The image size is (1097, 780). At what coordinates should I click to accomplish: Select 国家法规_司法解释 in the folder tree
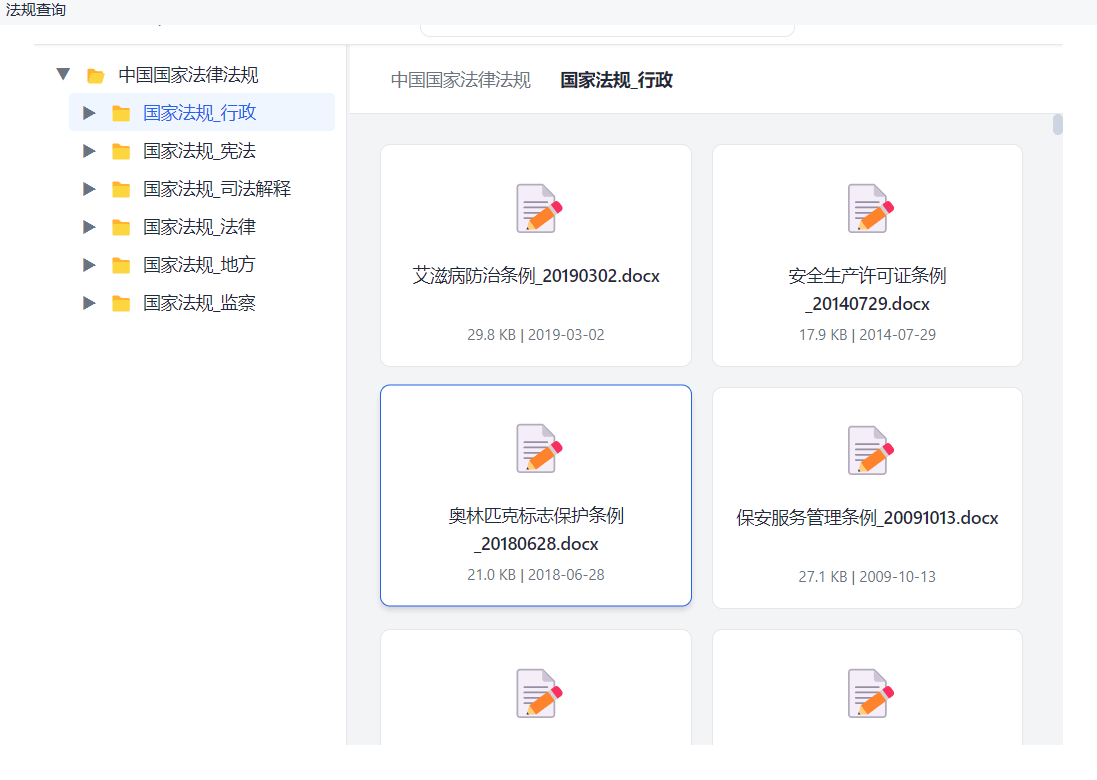tap(217, 189)
